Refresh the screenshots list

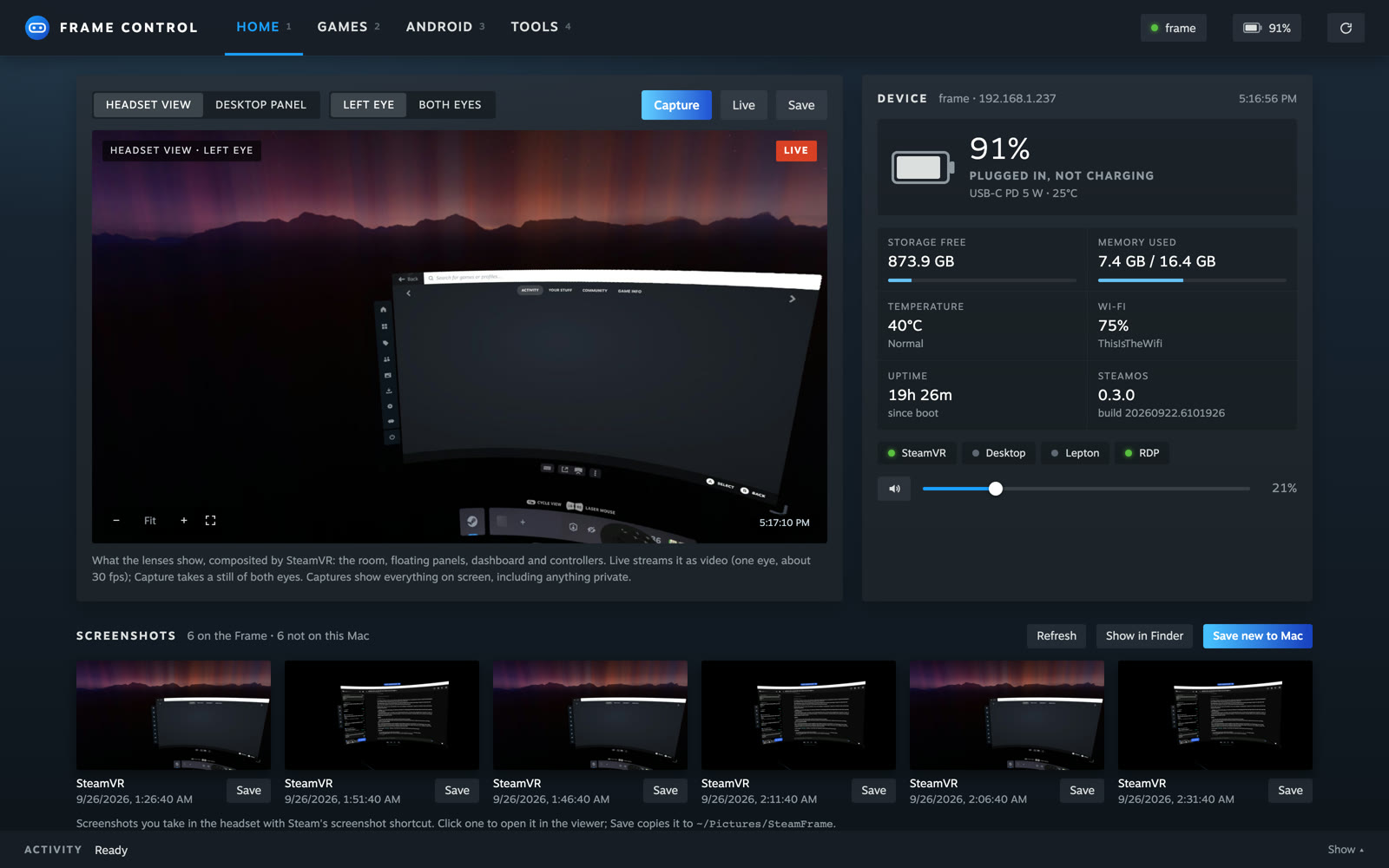1057,636
